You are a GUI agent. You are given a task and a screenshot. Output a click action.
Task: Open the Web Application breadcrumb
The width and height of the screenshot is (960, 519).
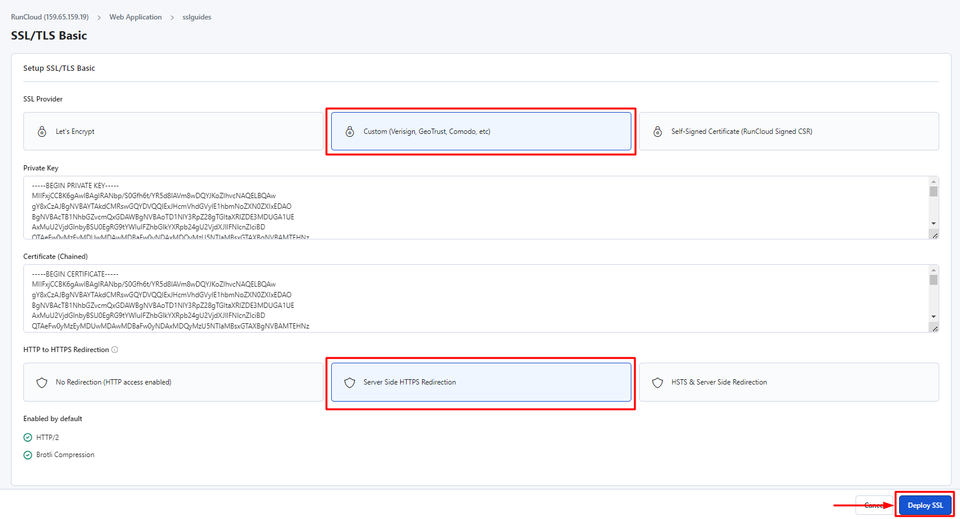click(x=136, y=17)
